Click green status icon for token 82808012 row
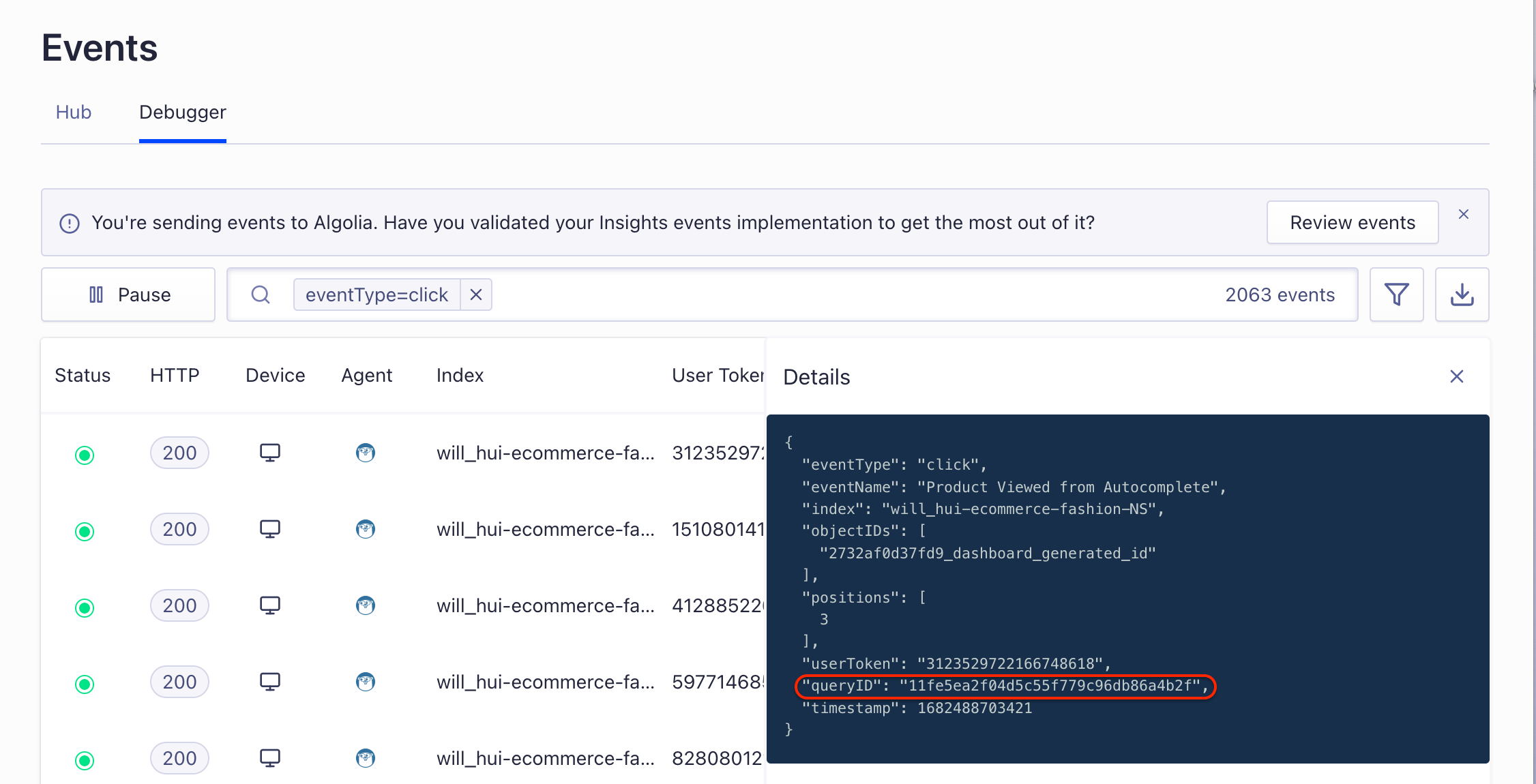The image size is (1536, 784). tap(85, 760)
